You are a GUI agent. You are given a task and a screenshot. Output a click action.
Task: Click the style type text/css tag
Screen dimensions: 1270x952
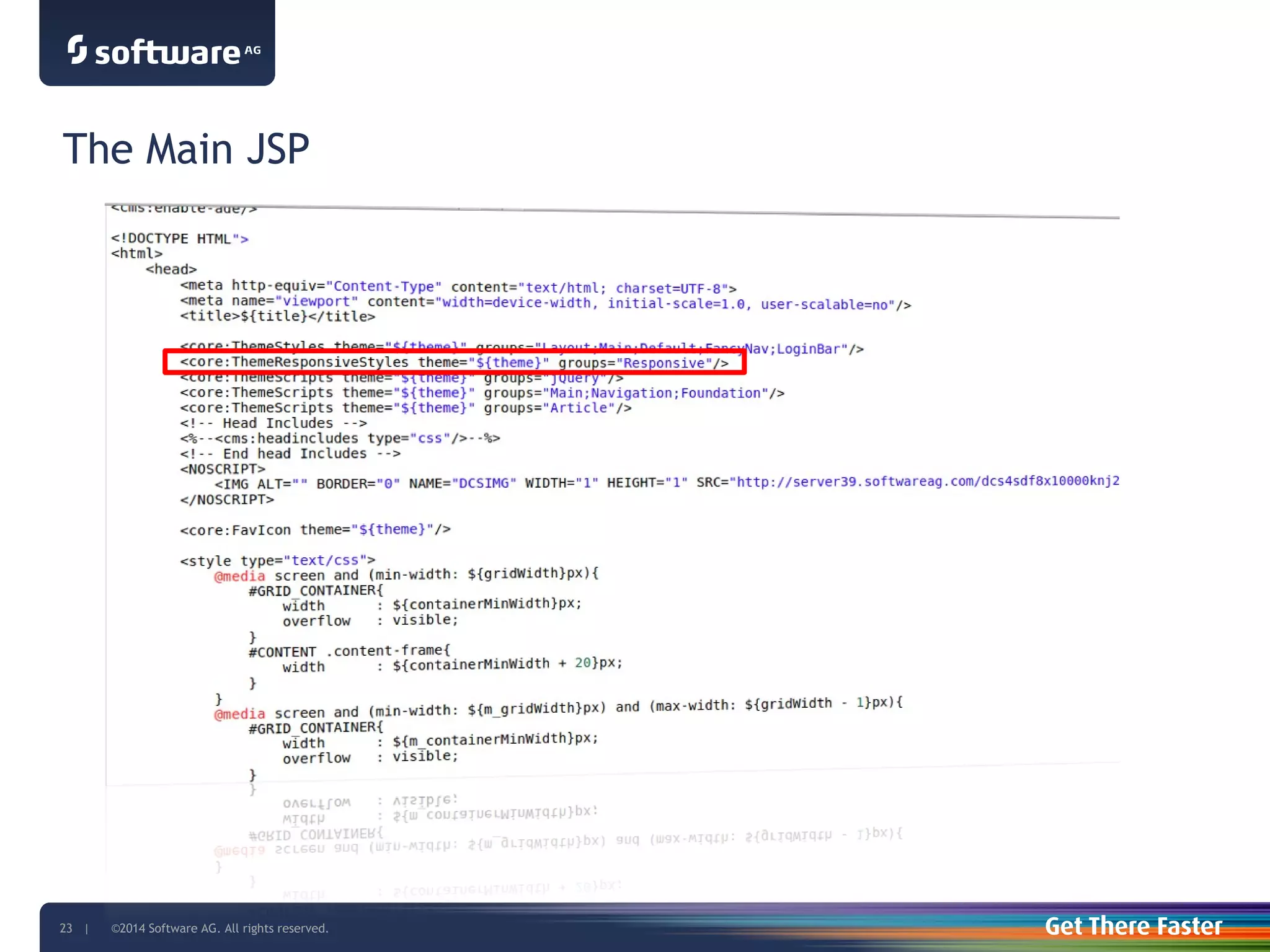[277, 560]
